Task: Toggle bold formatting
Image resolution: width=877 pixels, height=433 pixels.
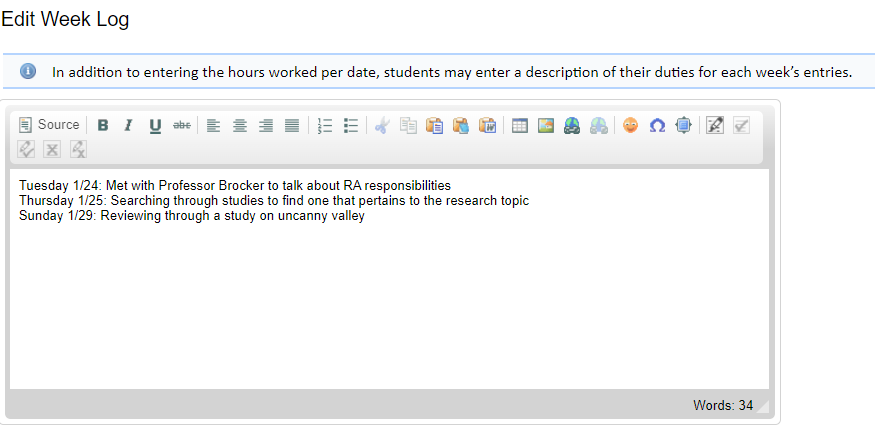Action: 102,125
